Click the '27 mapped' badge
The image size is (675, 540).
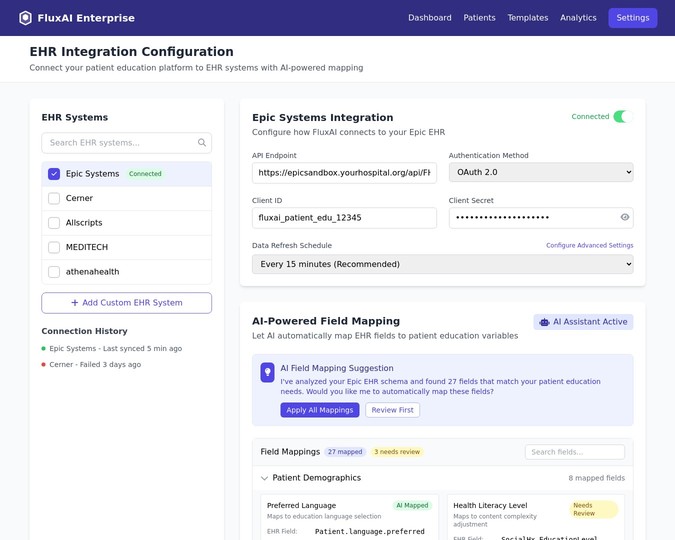345,452
